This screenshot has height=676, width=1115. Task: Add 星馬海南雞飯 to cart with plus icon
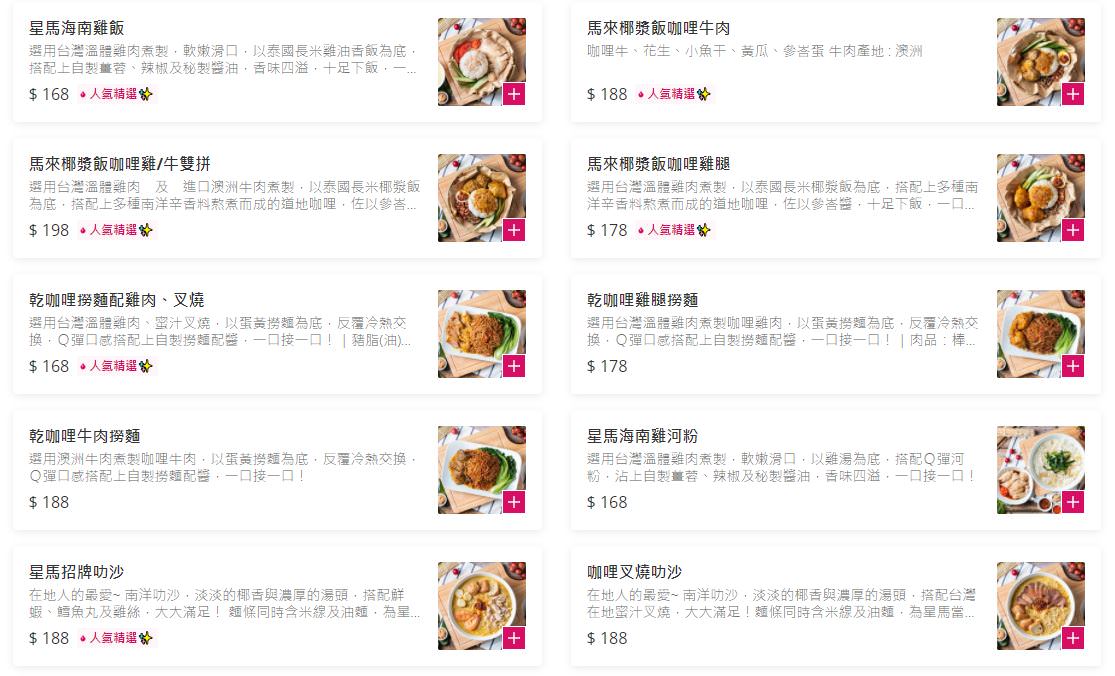[513, 94]
